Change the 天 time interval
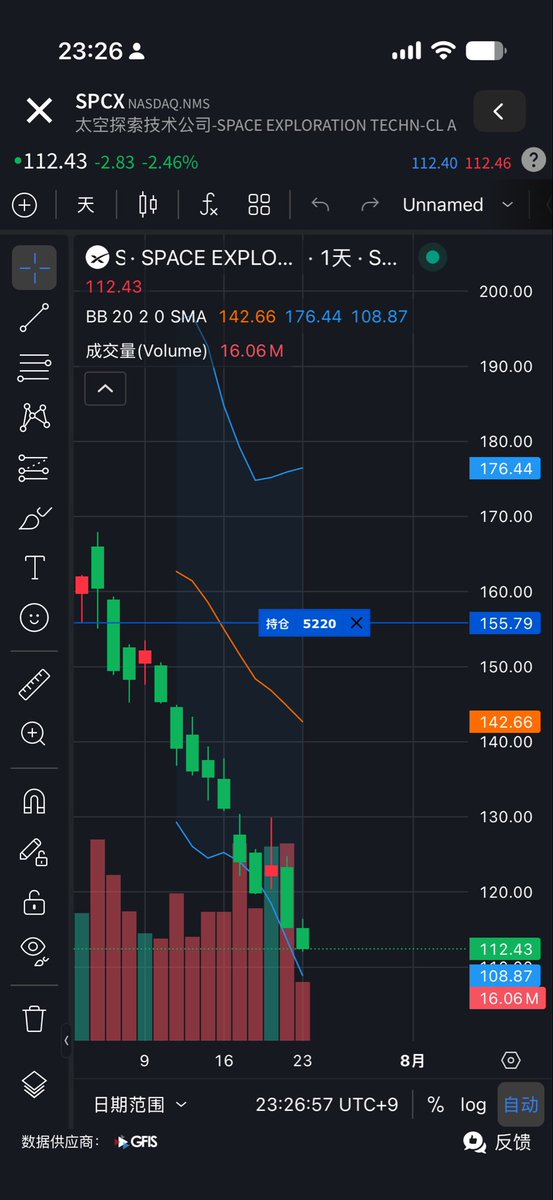553x1200 pixels. (86, 205)
